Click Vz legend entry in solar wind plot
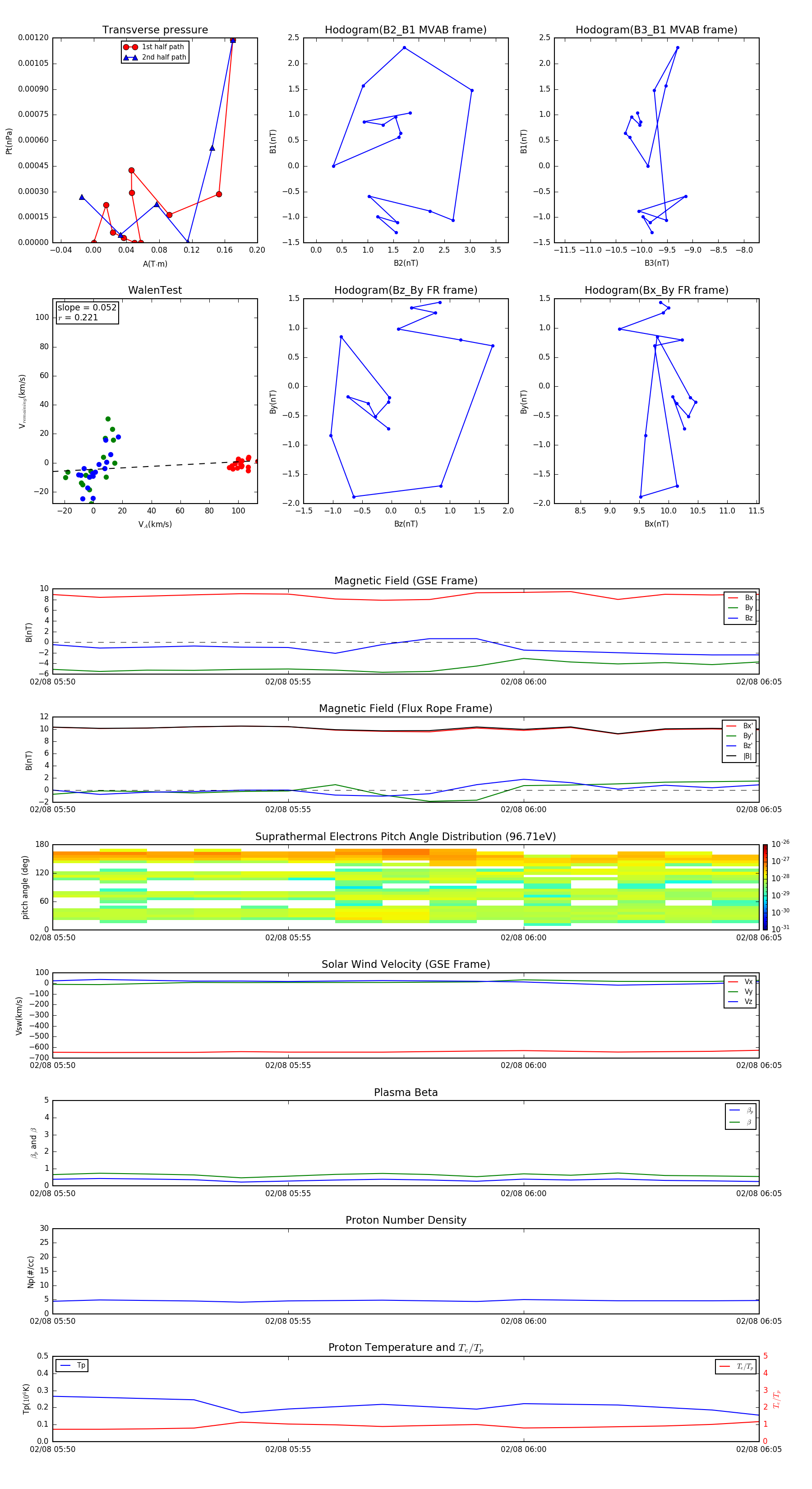This screenshot has width=812, height=1489. pos(740,1002)
